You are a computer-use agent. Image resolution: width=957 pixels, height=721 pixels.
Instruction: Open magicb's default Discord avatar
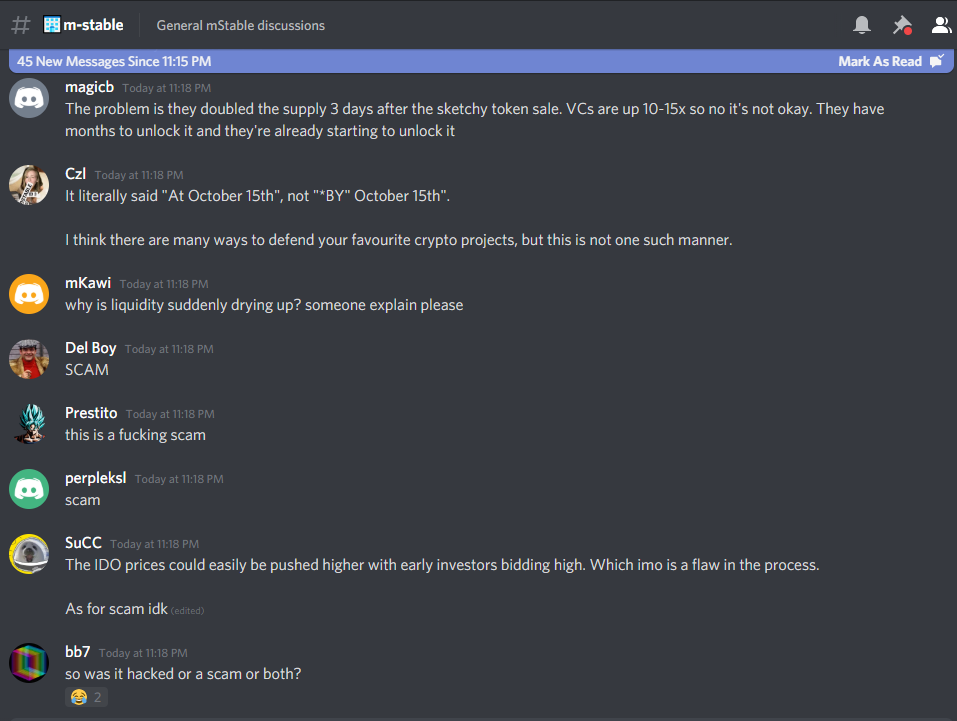click(x=29, y=98)
